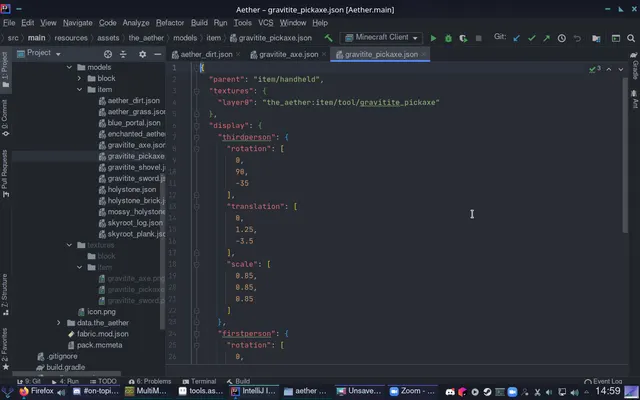The height and width of the screenshot is (400, 640).
Task: Click the editor vertical scrollbar
Action: (x=625, y=155)
